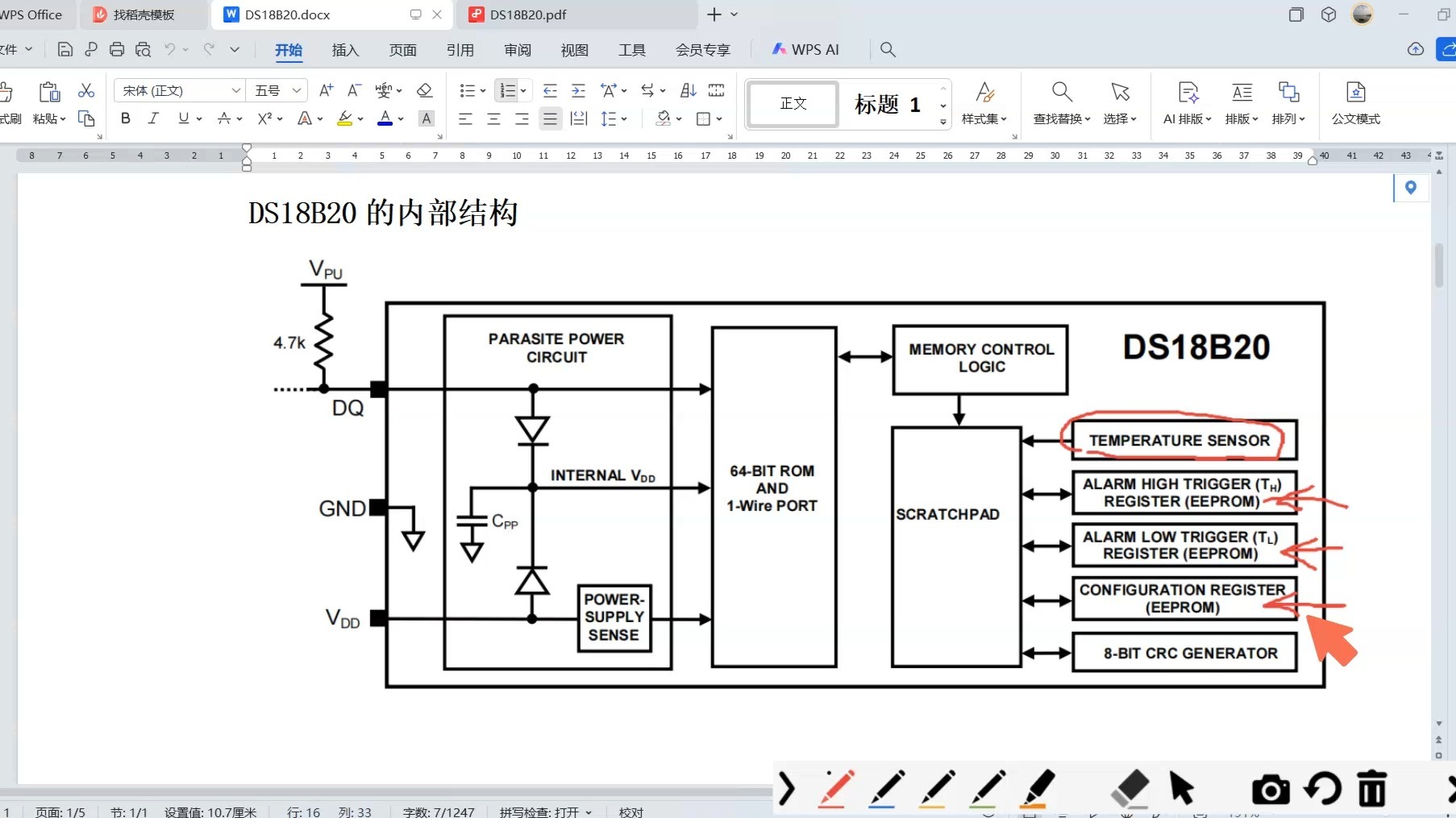The image size is (1456, 818).
Task: Expand the 样式集 style set dropdown
Action: point(984,118)
